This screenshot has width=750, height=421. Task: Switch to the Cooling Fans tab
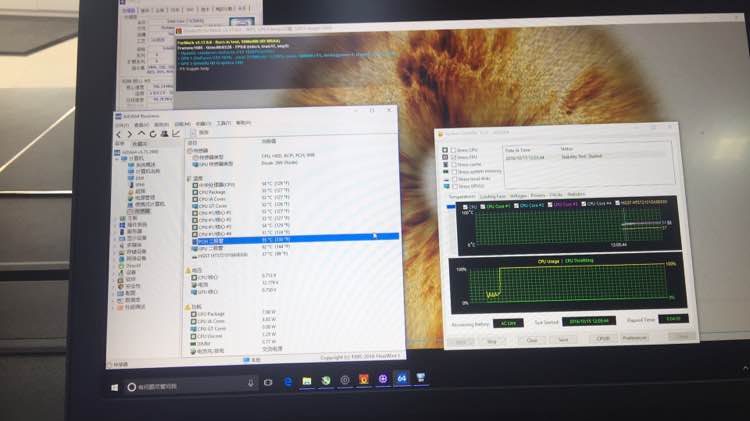(493, 197)
